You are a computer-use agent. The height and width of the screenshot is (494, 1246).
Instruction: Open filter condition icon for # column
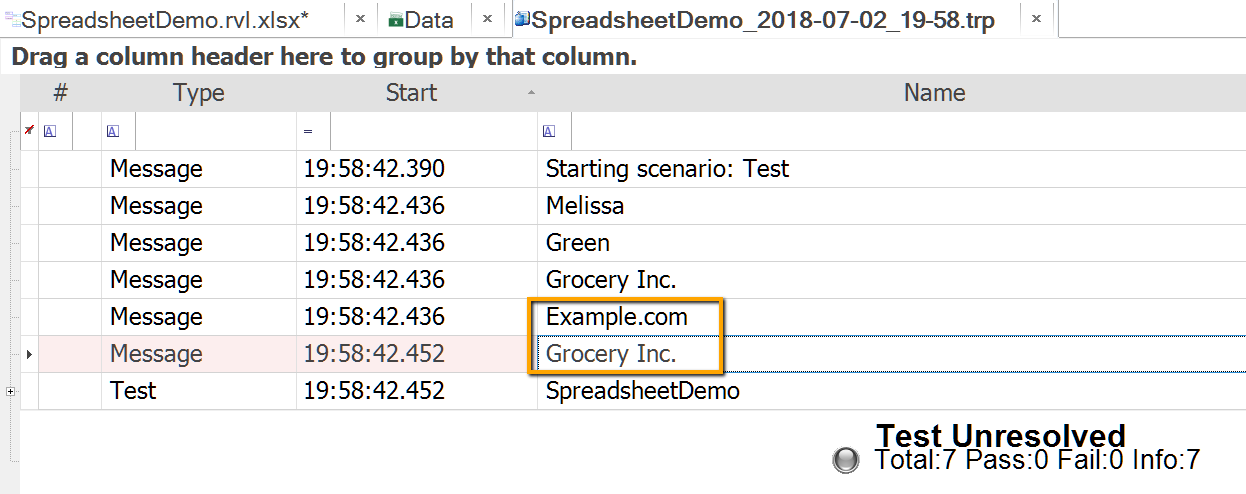click(x=50, y=131)
